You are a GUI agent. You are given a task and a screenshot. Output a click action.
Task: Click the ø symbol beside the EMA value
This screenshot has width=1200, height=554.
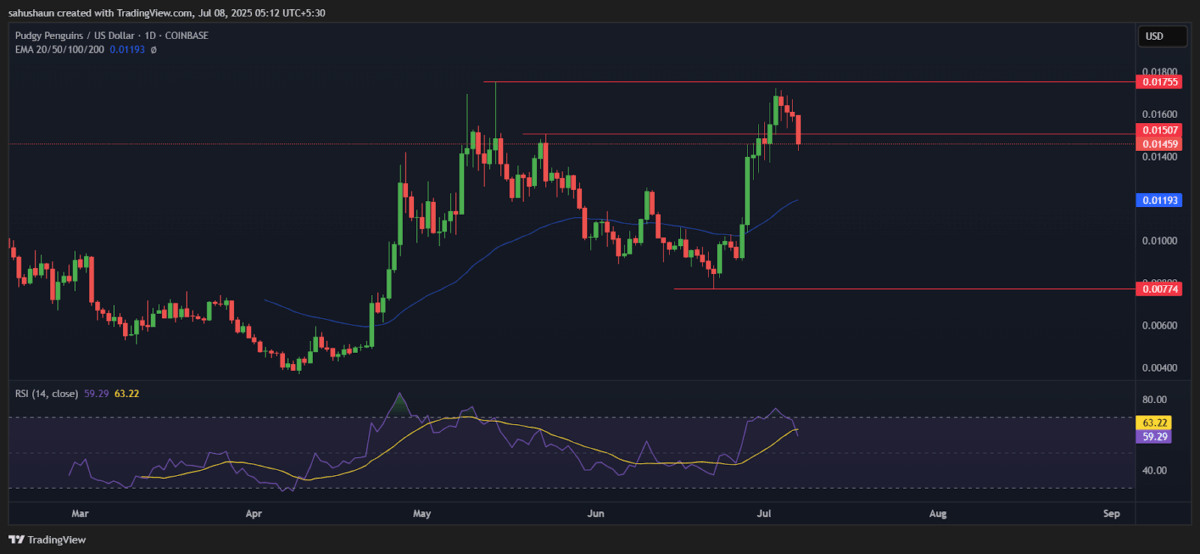(153, 48)
